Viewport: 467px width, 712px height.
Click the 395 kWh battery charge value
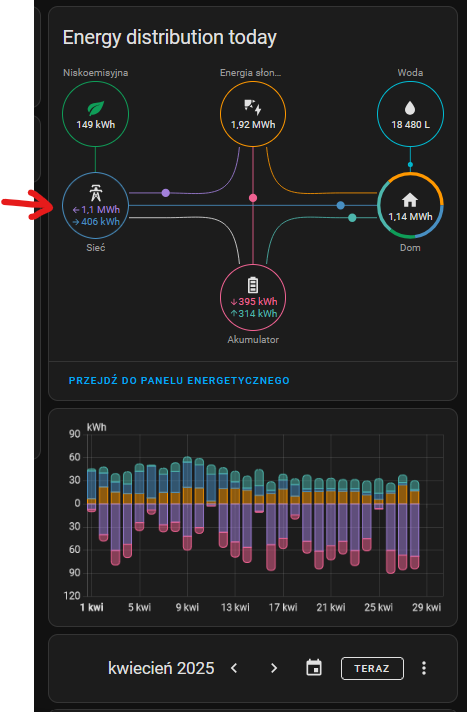click(253, 302)
